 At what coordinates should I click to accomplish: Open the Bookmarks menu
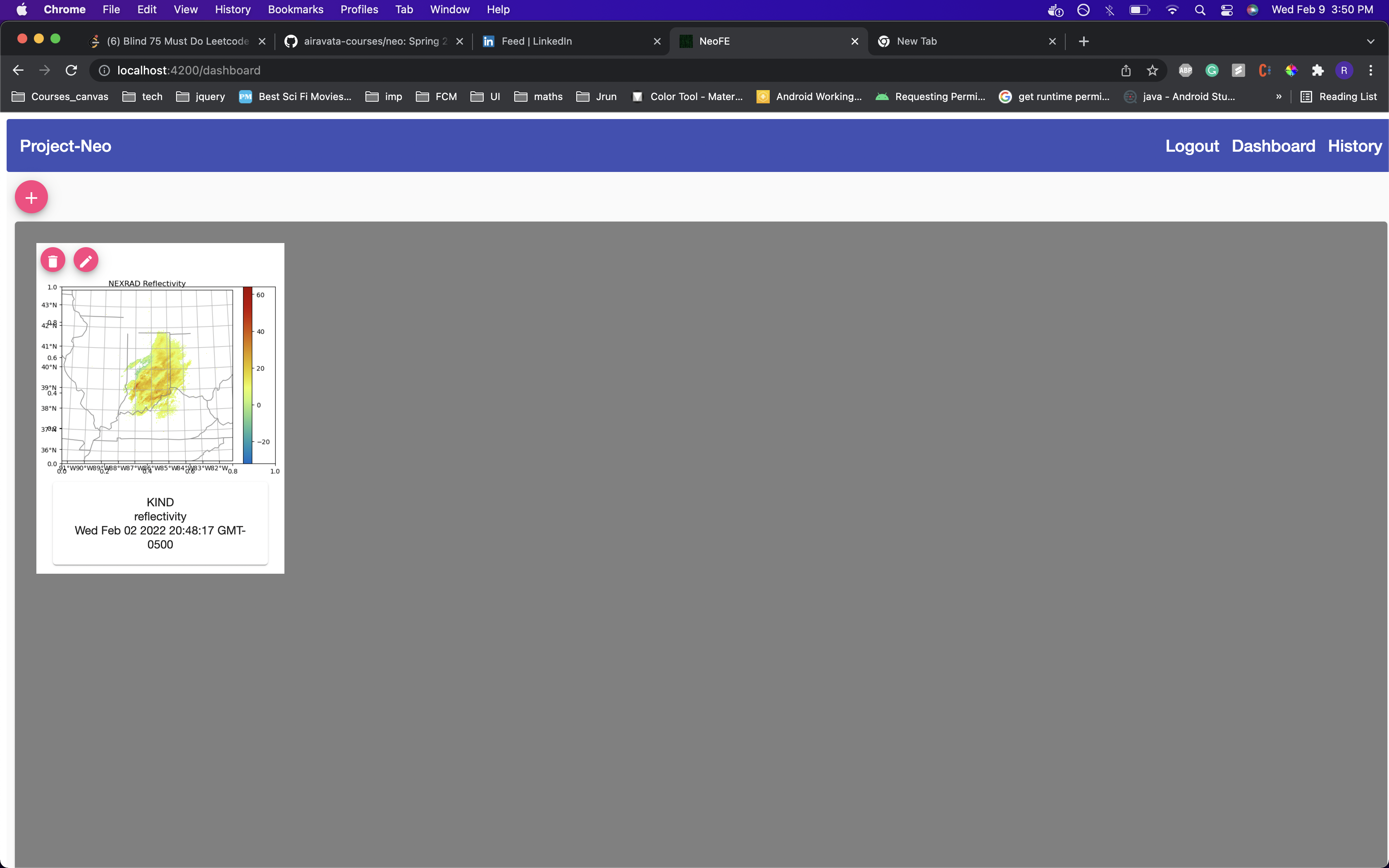(295, 10)
